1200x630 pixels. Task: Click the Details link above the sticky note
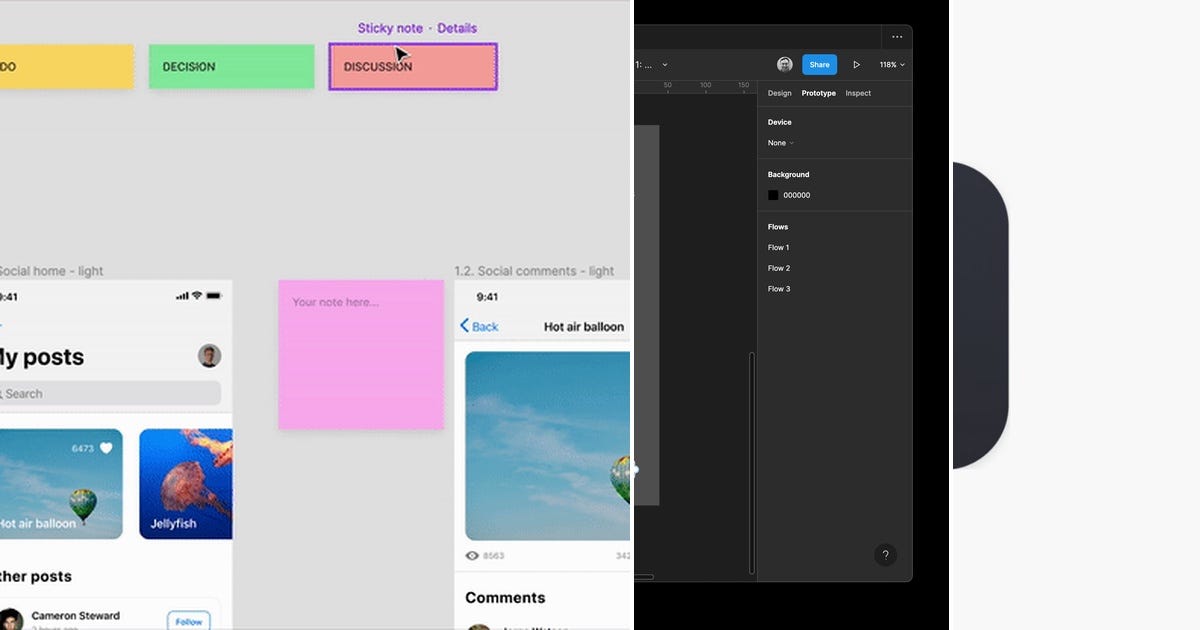(457, 28)
